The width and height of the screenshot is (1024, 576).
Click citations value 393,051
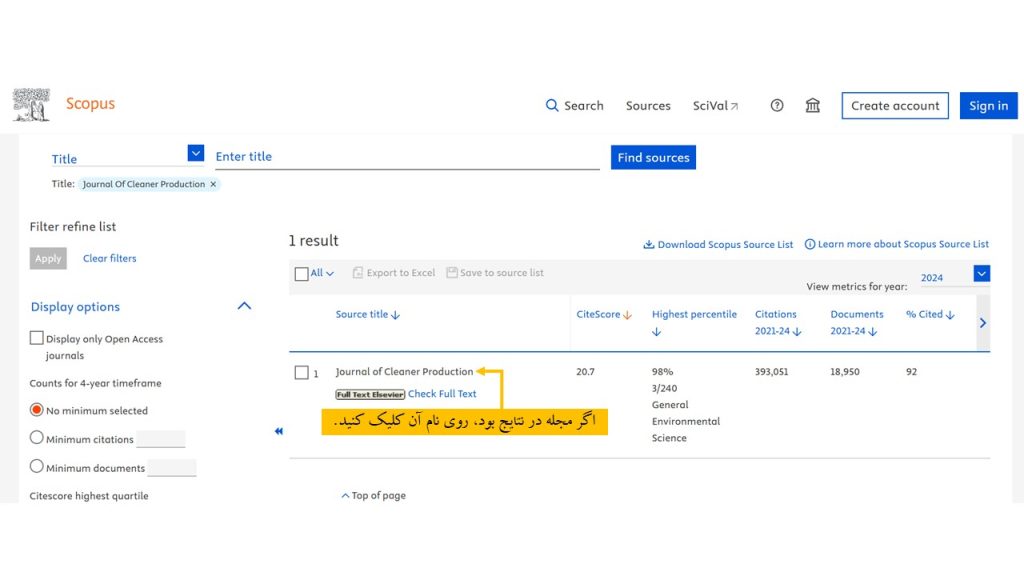(x=771, y=372)
